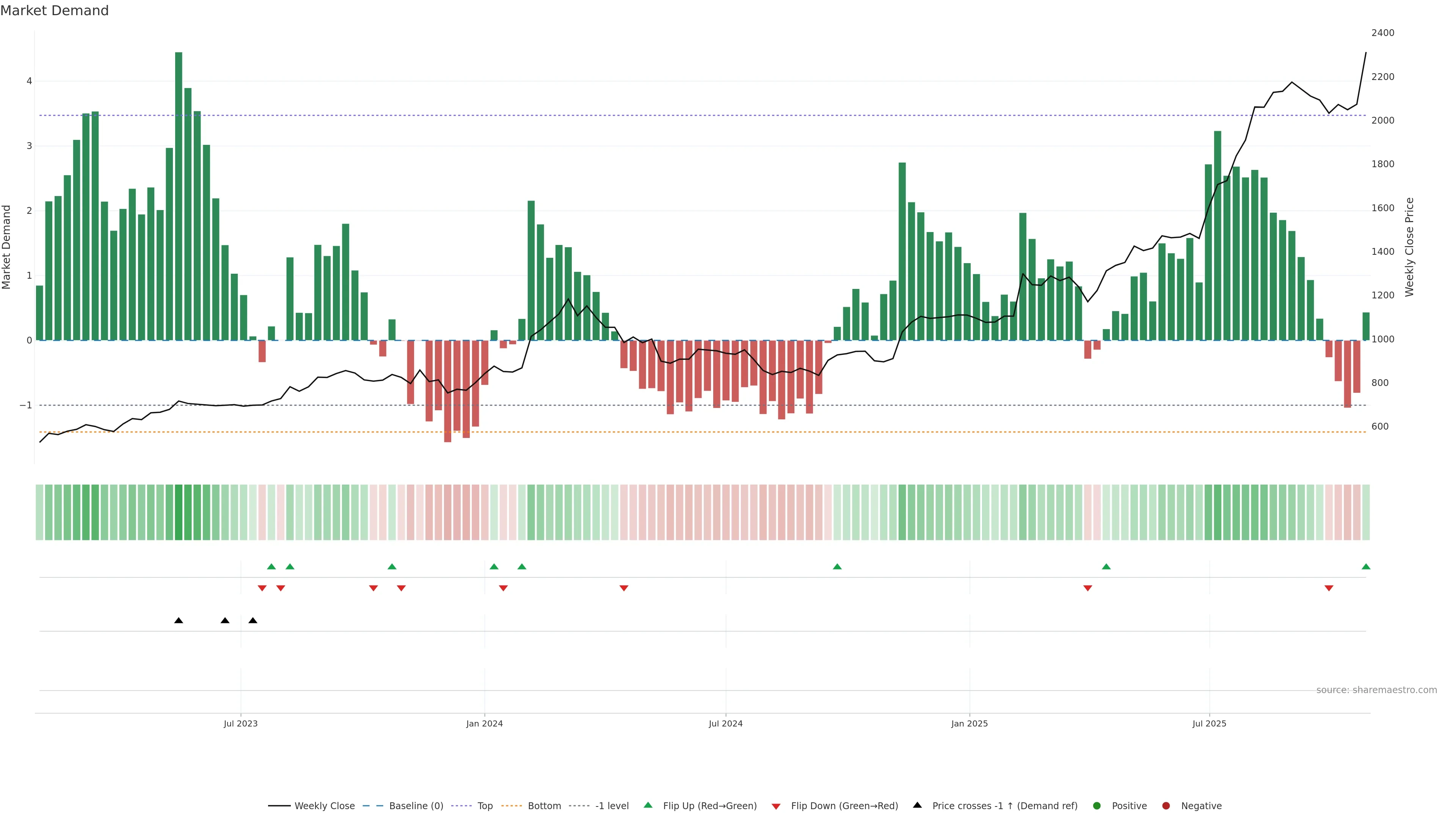This screenshot has height=819, width=1456.
Task: Click the Weekly Close Price axis title
Action: 1409,247
